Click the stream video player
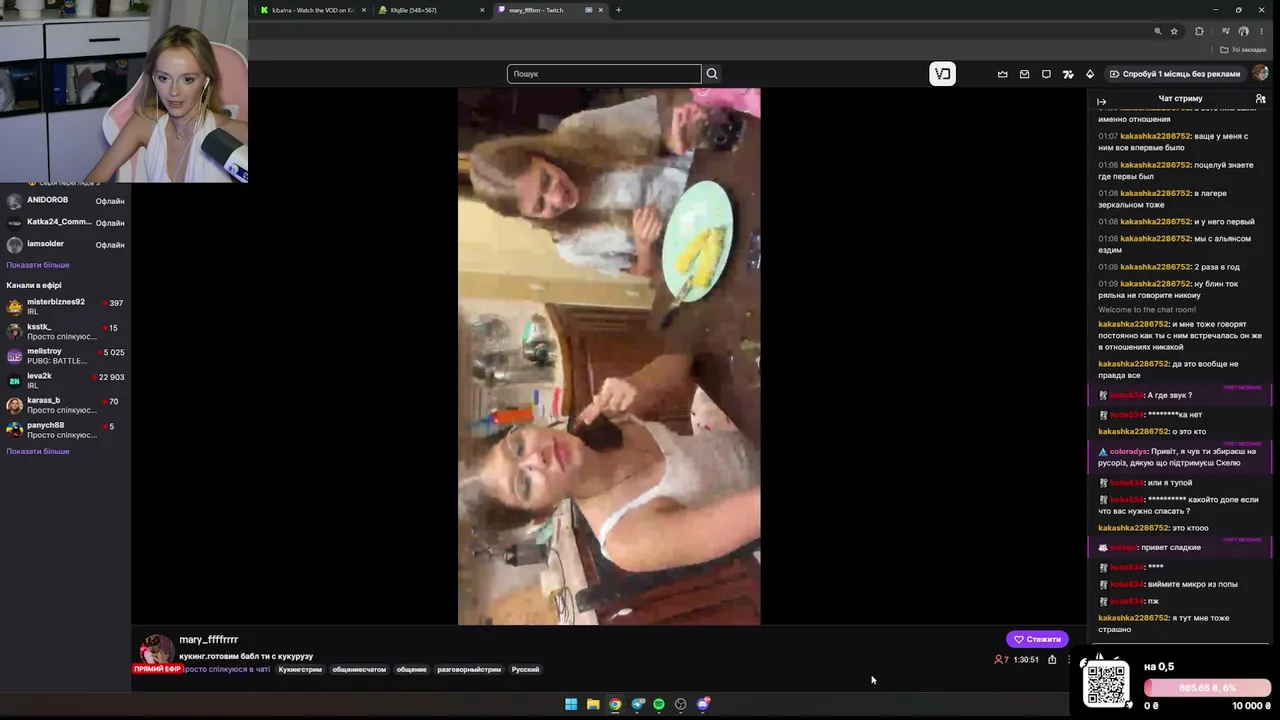 tap(609, 356)
